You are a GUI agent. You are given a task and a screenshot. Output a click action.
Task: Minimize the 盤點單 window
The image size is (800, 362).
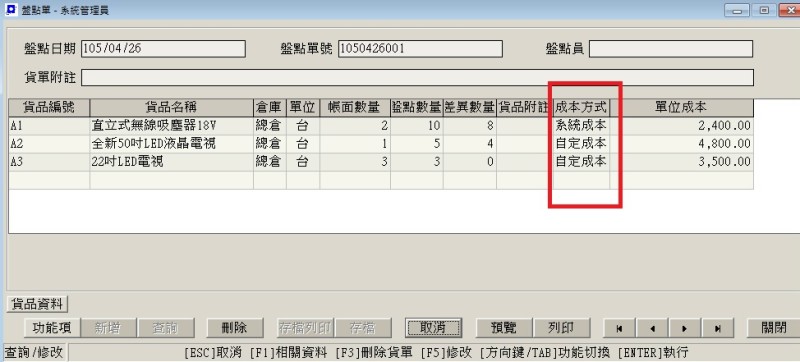click(x=737, y=10)
